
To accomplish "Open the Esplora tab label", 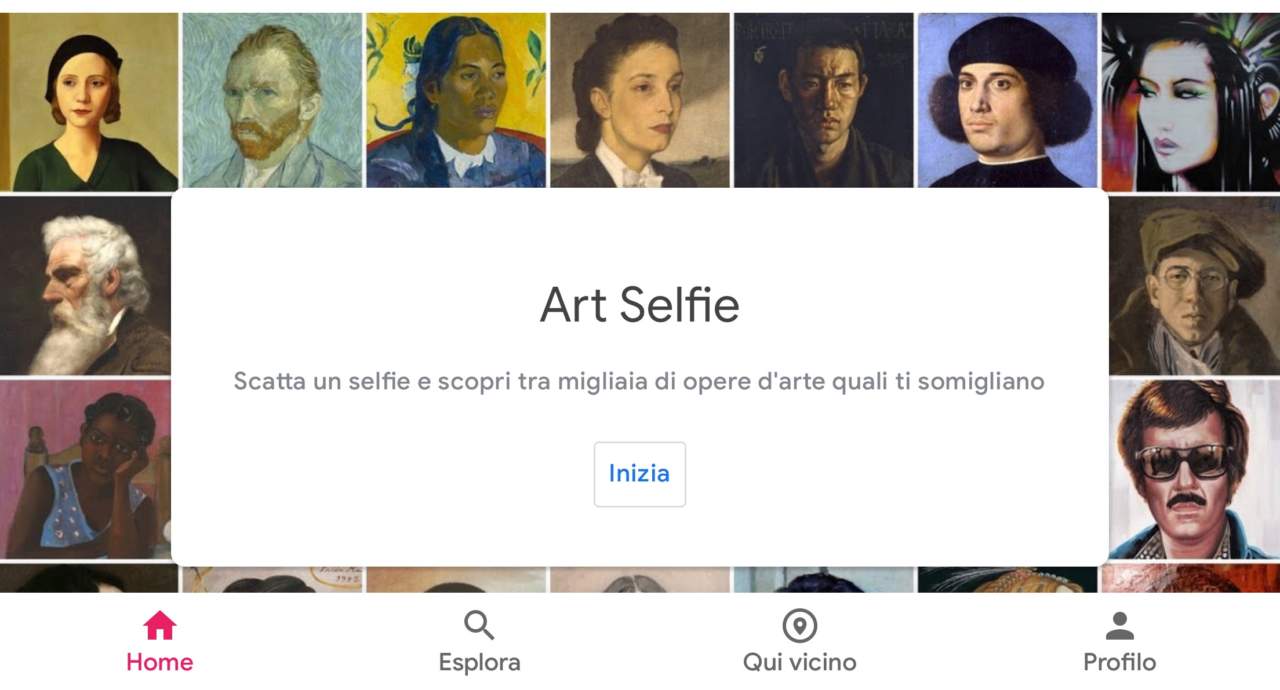I will coord(479,662).
